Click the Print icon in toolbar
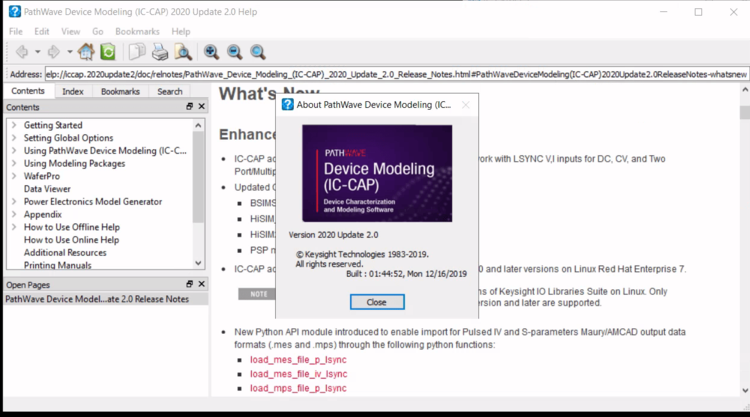The height and width of the screenshot is (417, 750). (160, 52)
